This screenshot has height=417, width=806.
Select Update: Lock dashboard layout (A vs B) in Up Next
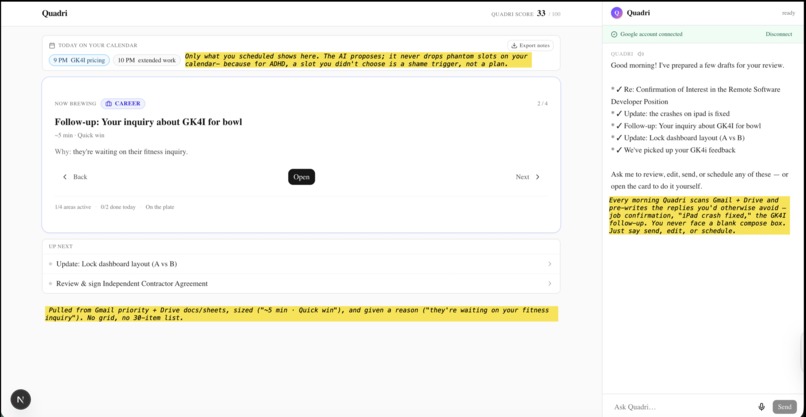[x=117, y=264]
